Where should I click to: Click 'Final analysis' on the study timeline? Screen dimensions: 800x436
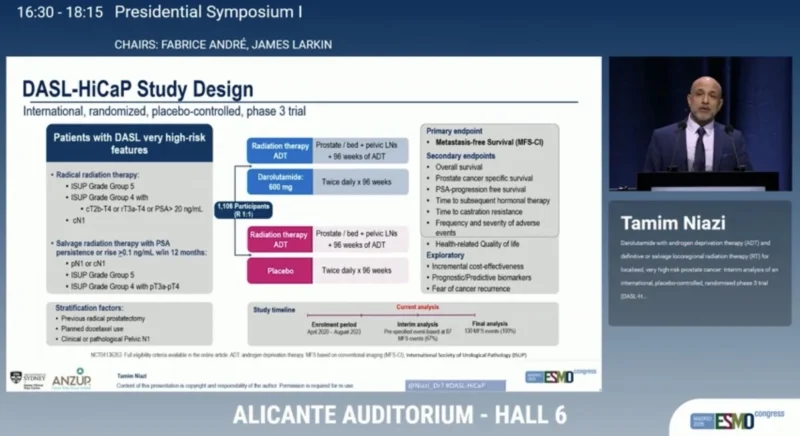tap(490, 324)
